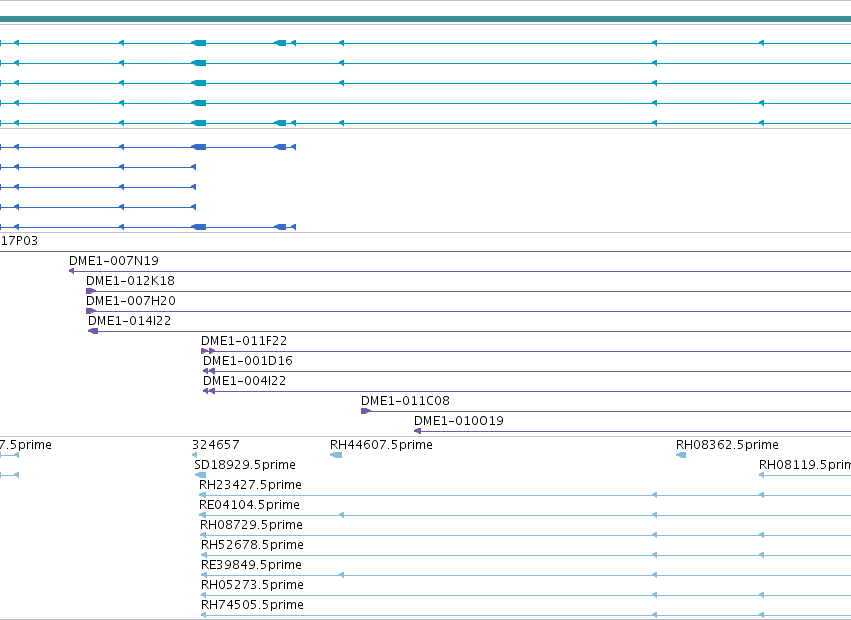The height and width of the screenshot is (620, 851).
Task: Click the RH08362.5prime EST name
Action: click(x=727, y=445)
